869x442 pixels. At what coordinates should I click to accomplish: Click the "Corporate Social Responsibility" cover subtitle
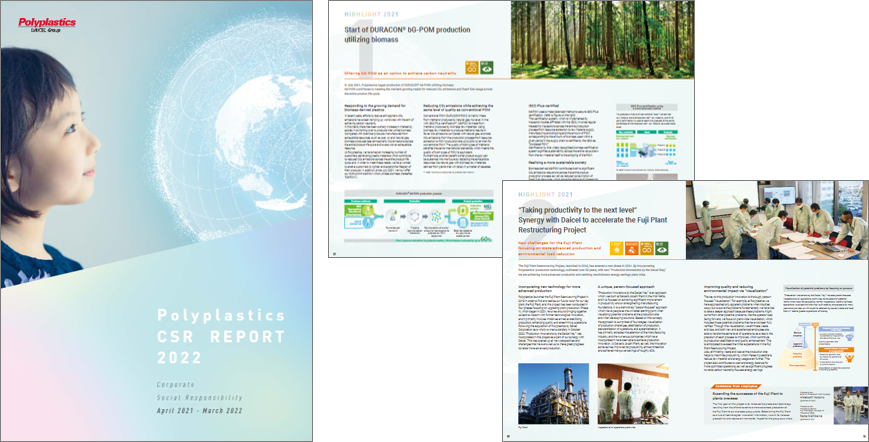200,390
